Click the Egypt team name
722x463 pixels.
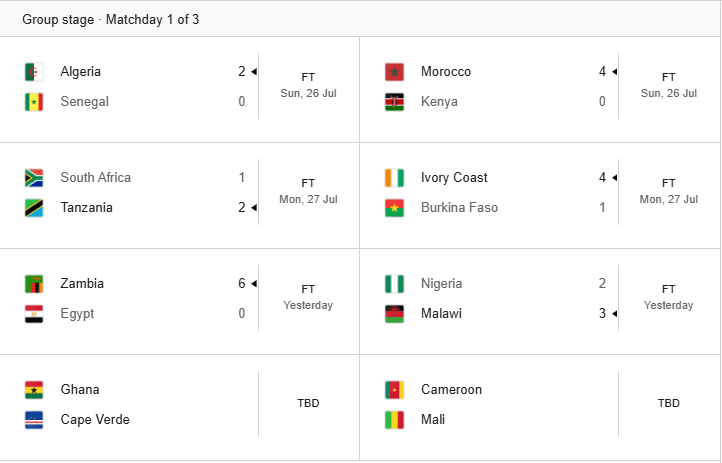(77, 313)
